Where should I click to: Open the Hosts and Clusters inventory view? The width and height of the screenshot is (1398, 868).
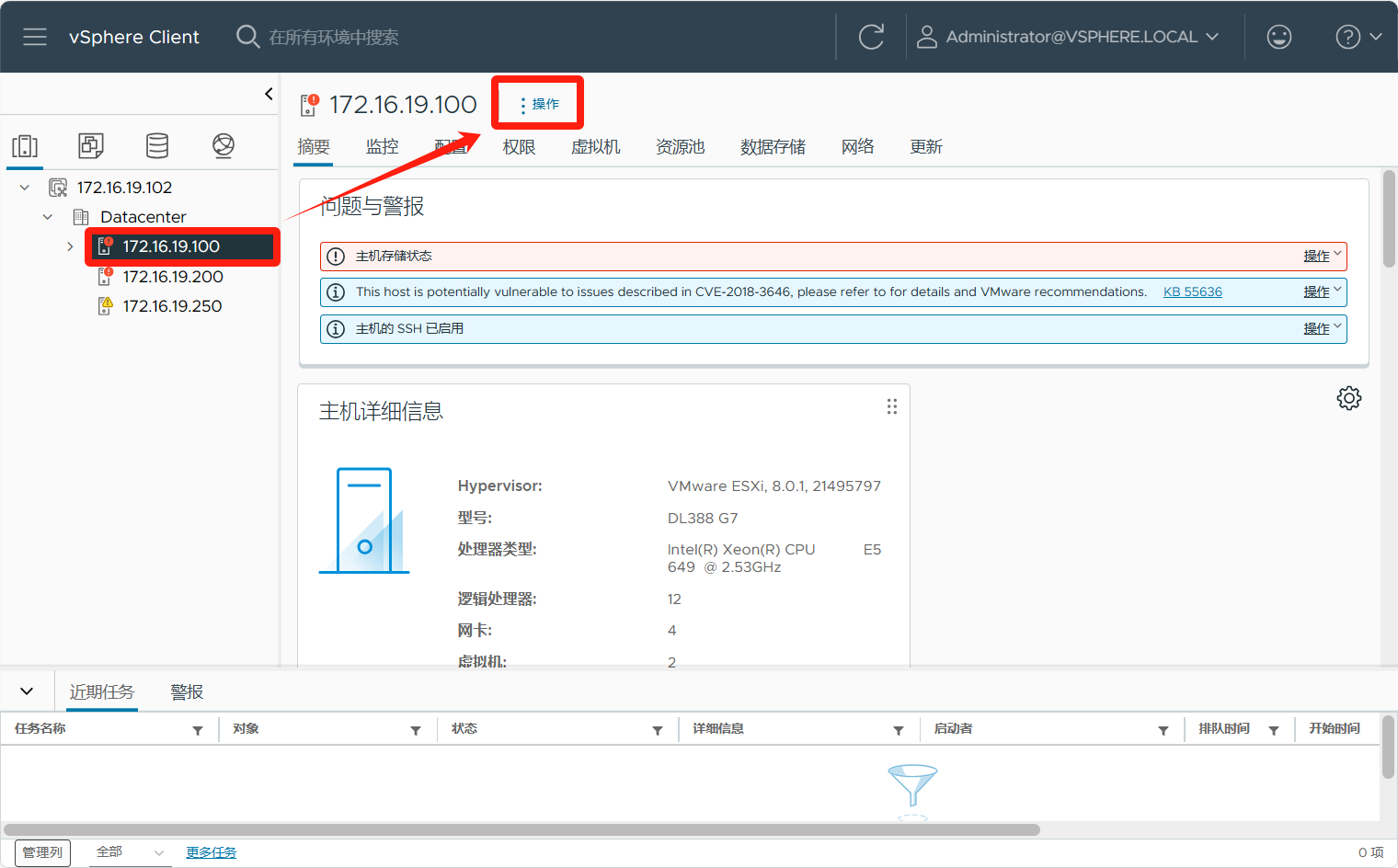25,146
